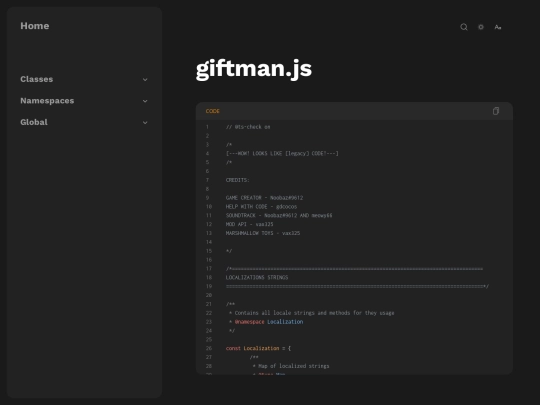Viewport: 540px width, 405px height.
Task: Open the Classes sidebar menu label
Action: click(x=37, y=79)
